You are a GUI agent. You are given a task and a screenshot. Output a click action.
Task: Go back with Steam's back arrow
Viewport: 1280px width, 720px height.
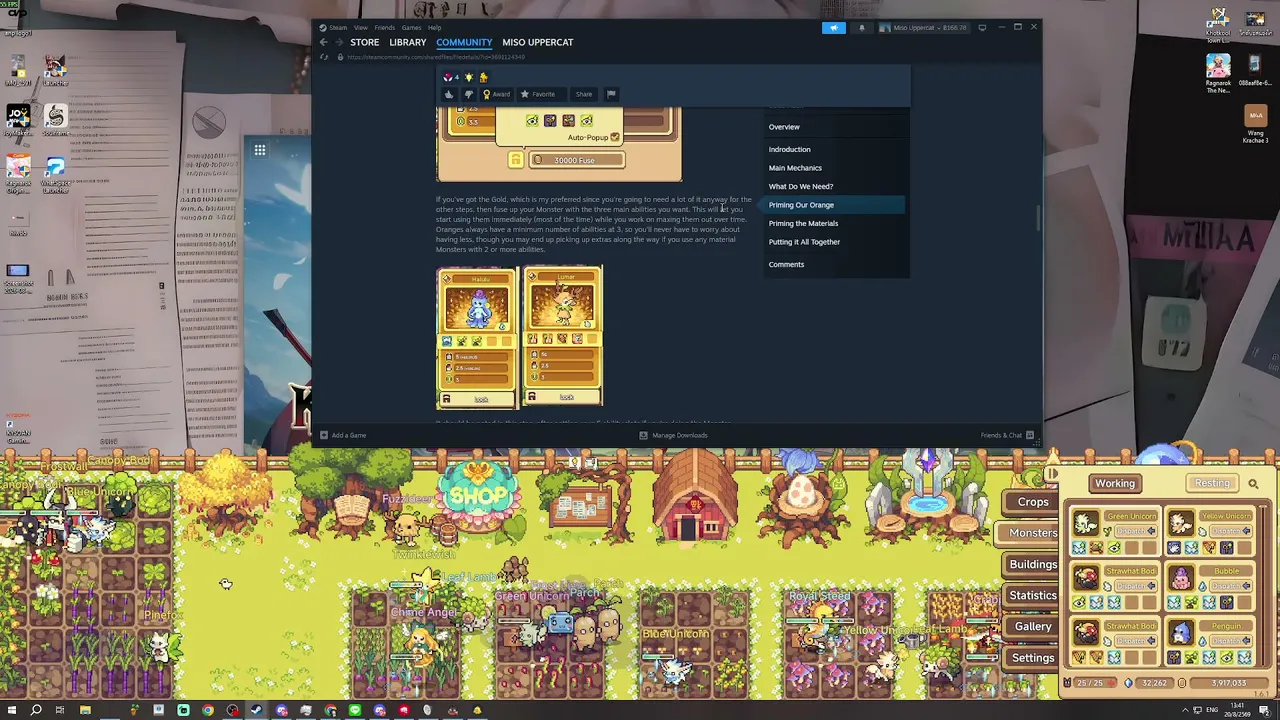(x=323, y=42)
